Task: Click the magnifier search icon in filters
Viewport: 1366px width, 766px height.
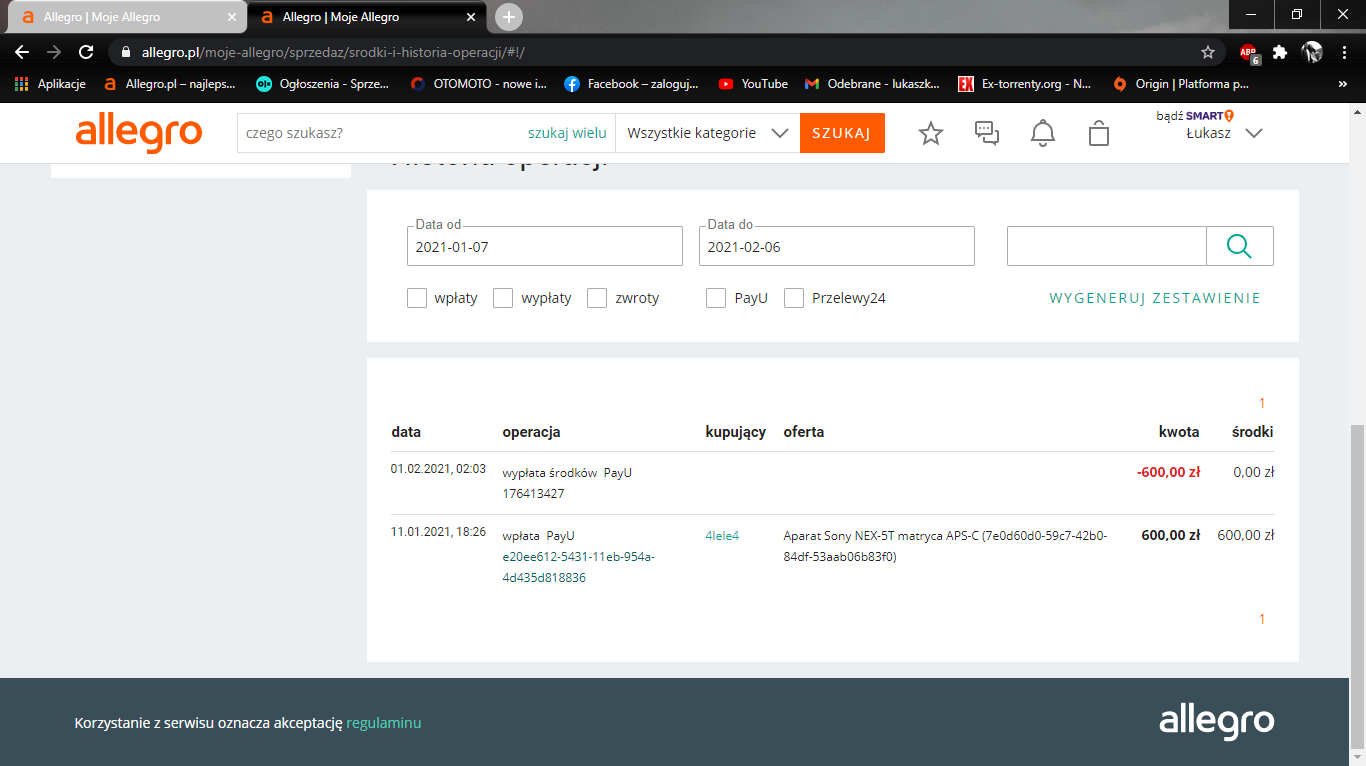Action: (x=1239, y=246)
